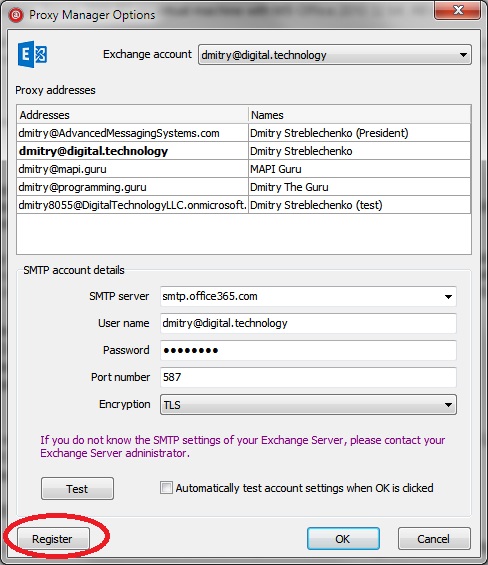Open the Encryption TLS dropdown
488x565 pixels.
pyautogui.click(x=308, y=404)
